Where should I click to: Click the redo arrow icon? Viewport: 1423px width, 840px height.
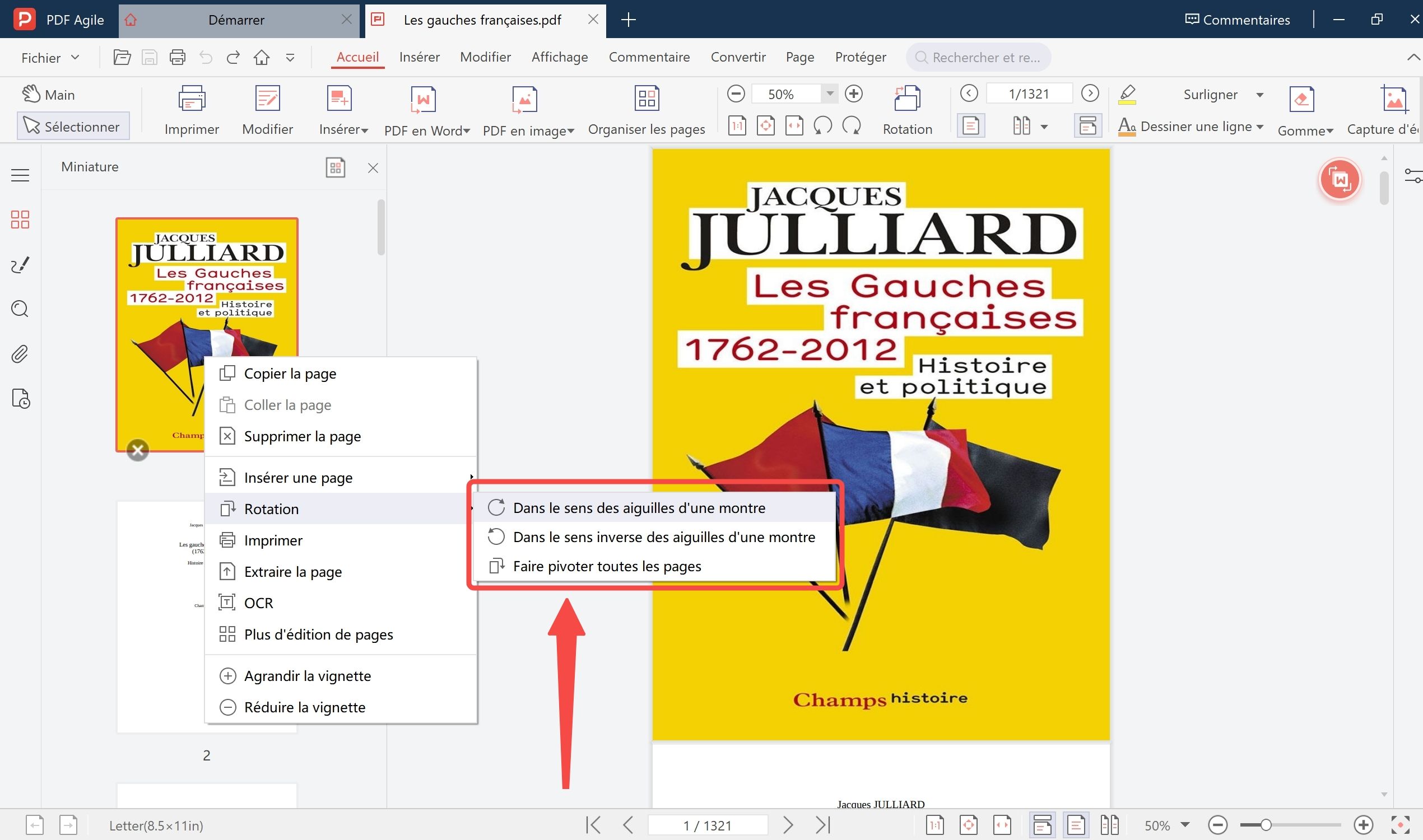tap(232, 57)
